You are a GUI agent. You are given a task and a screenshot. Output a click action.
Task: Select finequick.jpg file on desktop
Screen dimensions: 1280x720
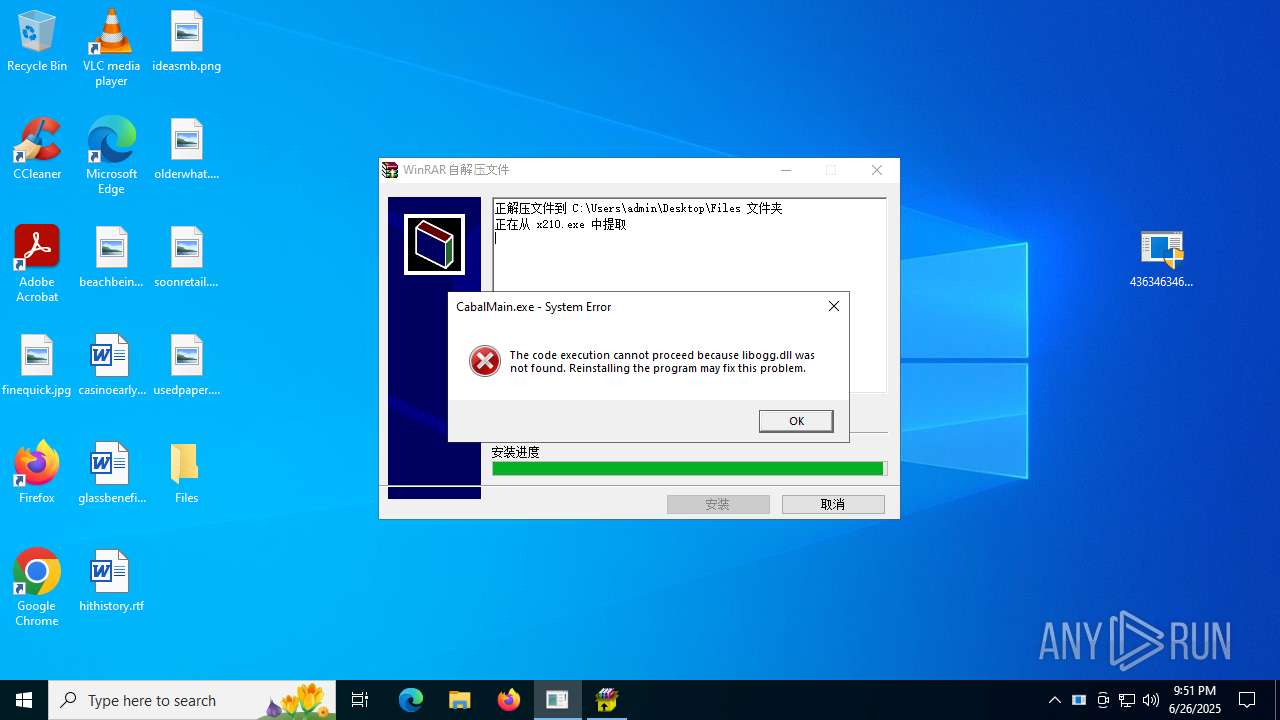coord(37,365)
